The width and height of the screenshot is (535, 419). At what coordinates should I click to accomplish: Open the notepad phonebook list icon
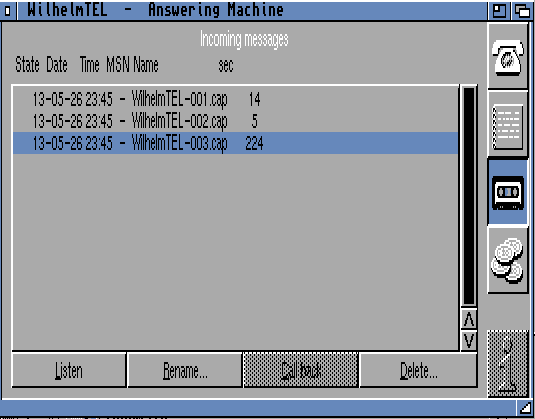tap(508, 125)
